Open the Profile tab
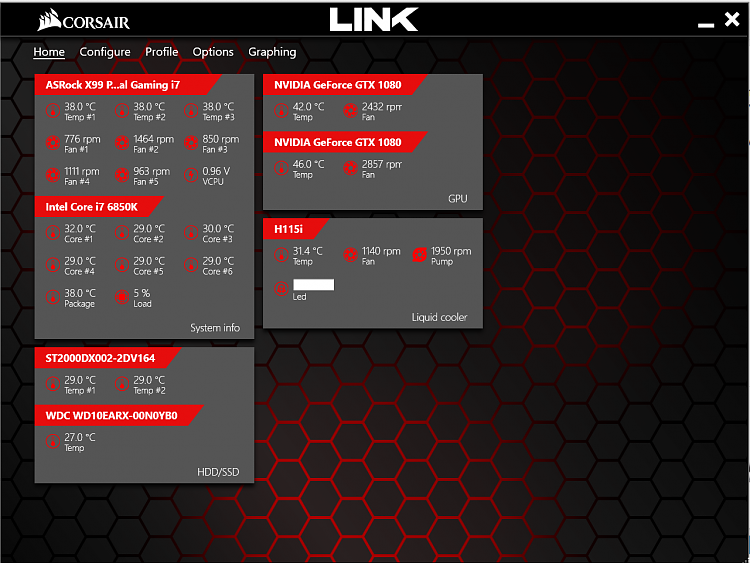The height and width of the screenshot is (563, 750). click(162, 52)
